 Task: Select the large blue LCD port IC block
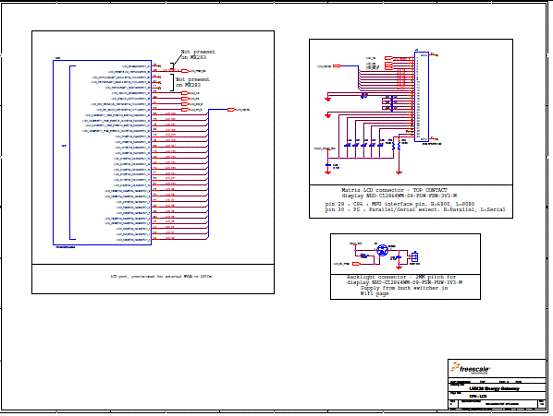pyautogui.click(x=102, y=153)
